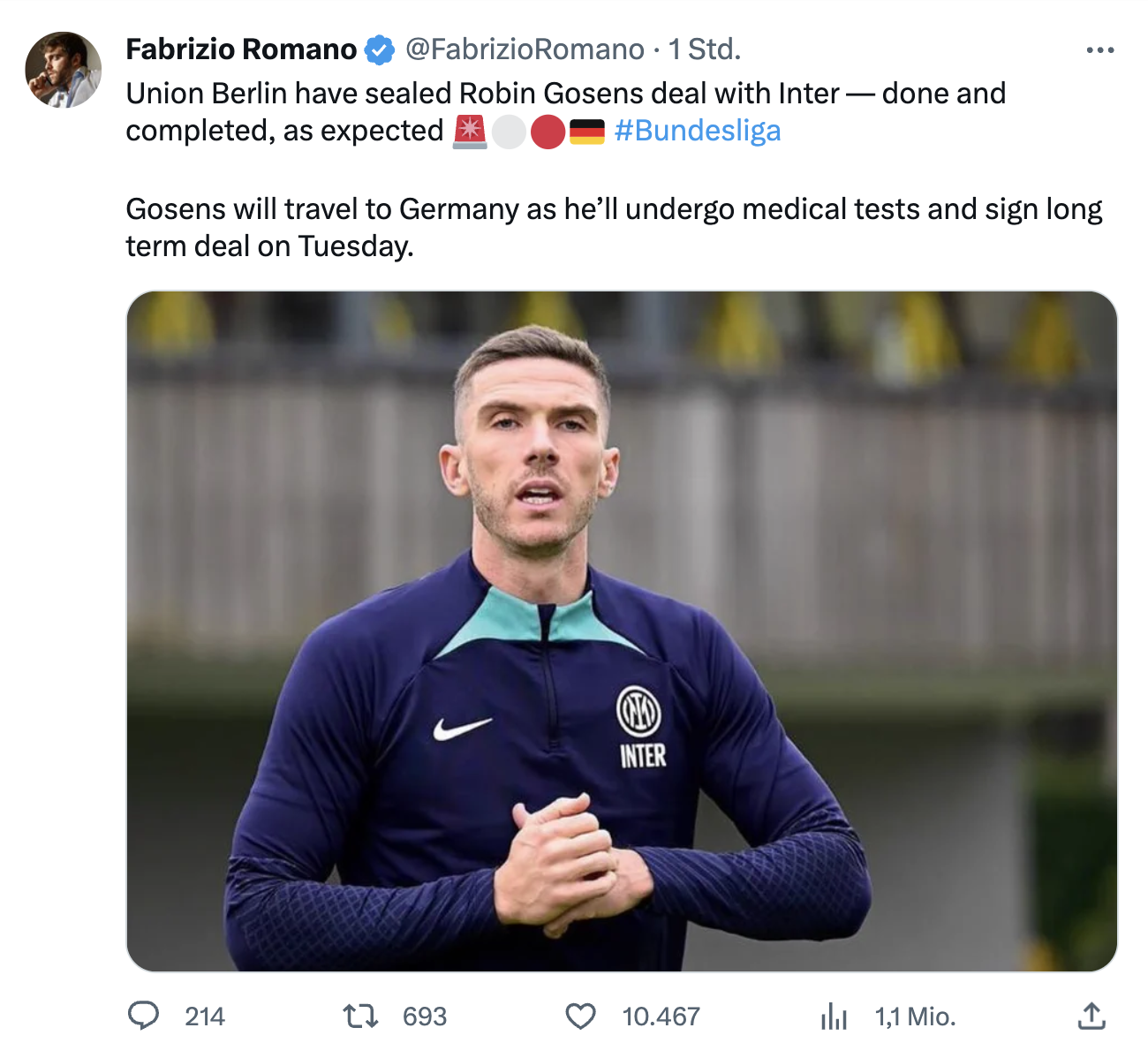Open the @FabrizioRomano handle link

click(525, 49)
